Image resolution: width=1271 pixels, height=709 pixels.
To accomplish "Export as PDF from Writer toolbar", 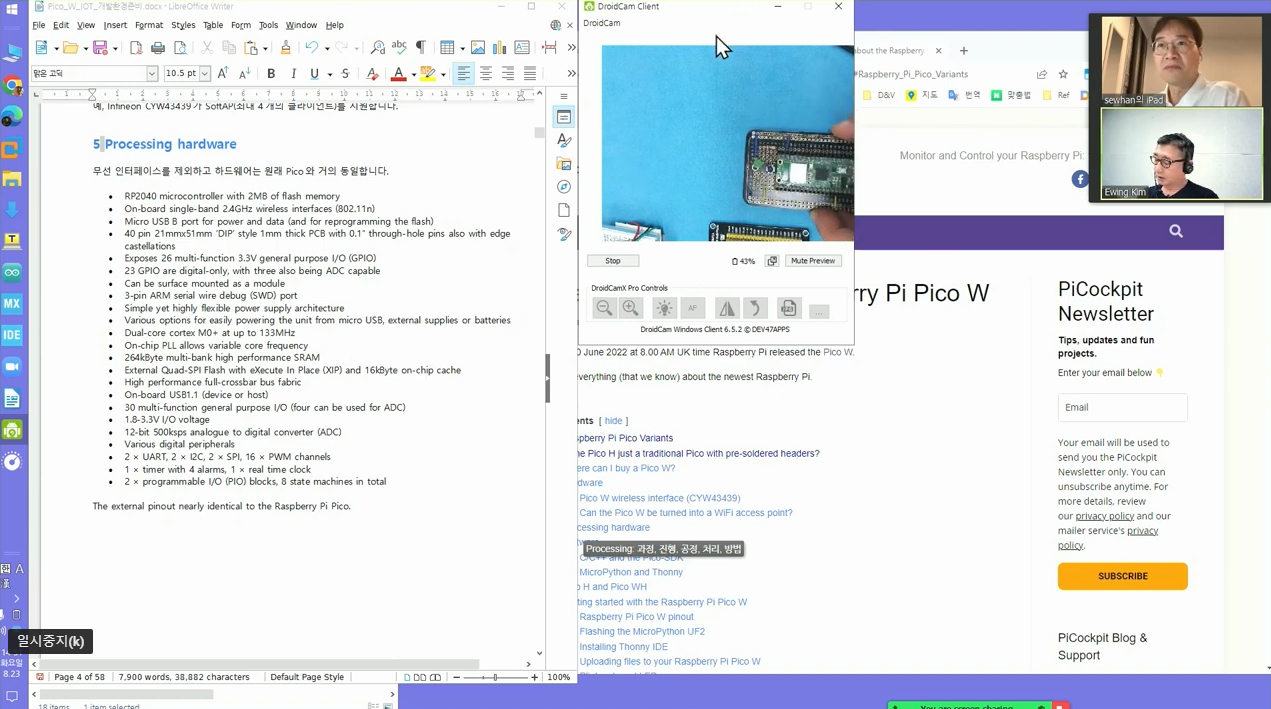I will (136, 47).
